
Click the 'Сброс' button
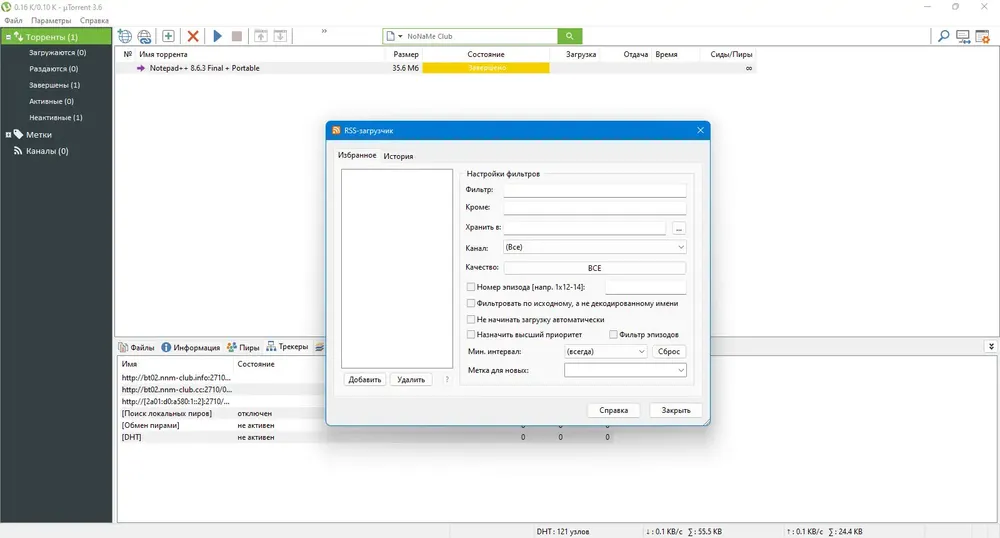669,351
